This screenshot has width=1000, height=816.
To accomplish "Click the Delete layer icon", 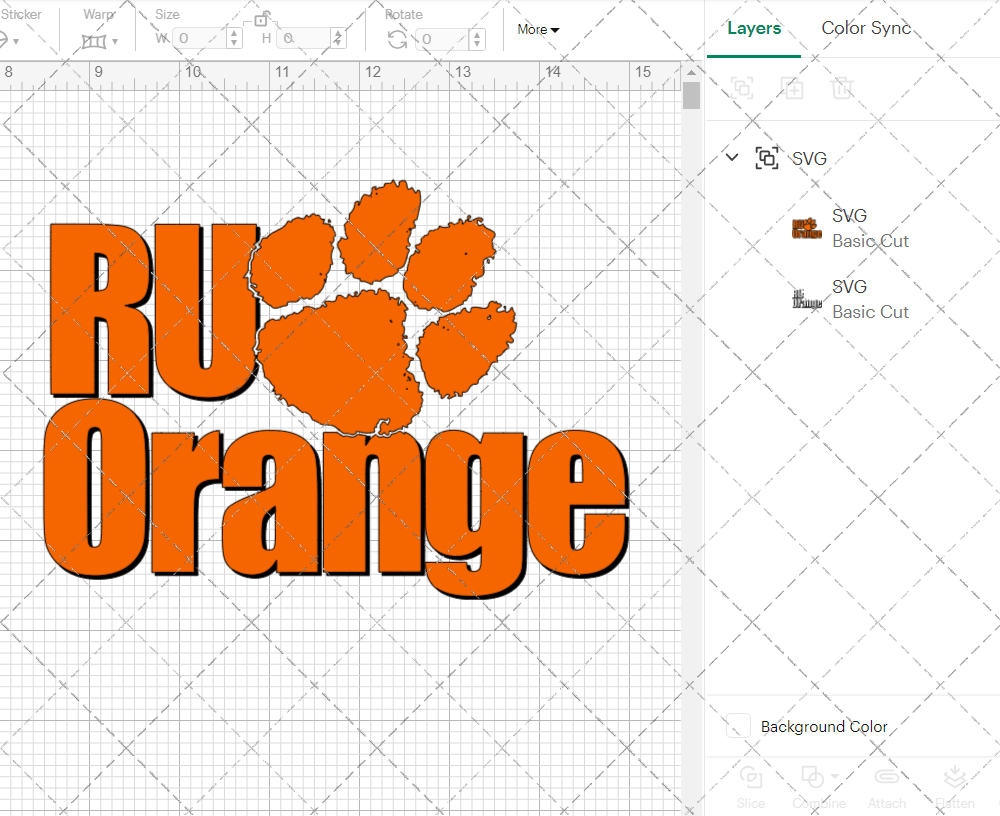I will 843,88.
